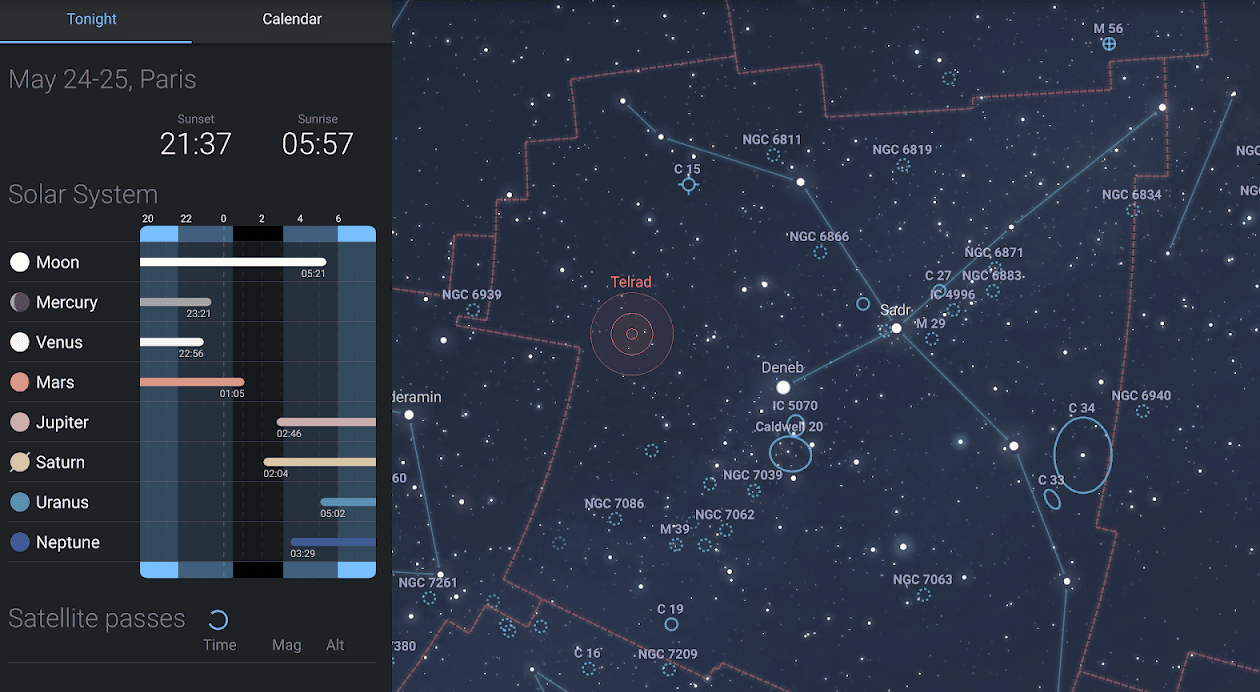Select the Uranus planet icon
Viewport: 1260px width, 692px height.
pyautogui.click(x=19, y=502)
